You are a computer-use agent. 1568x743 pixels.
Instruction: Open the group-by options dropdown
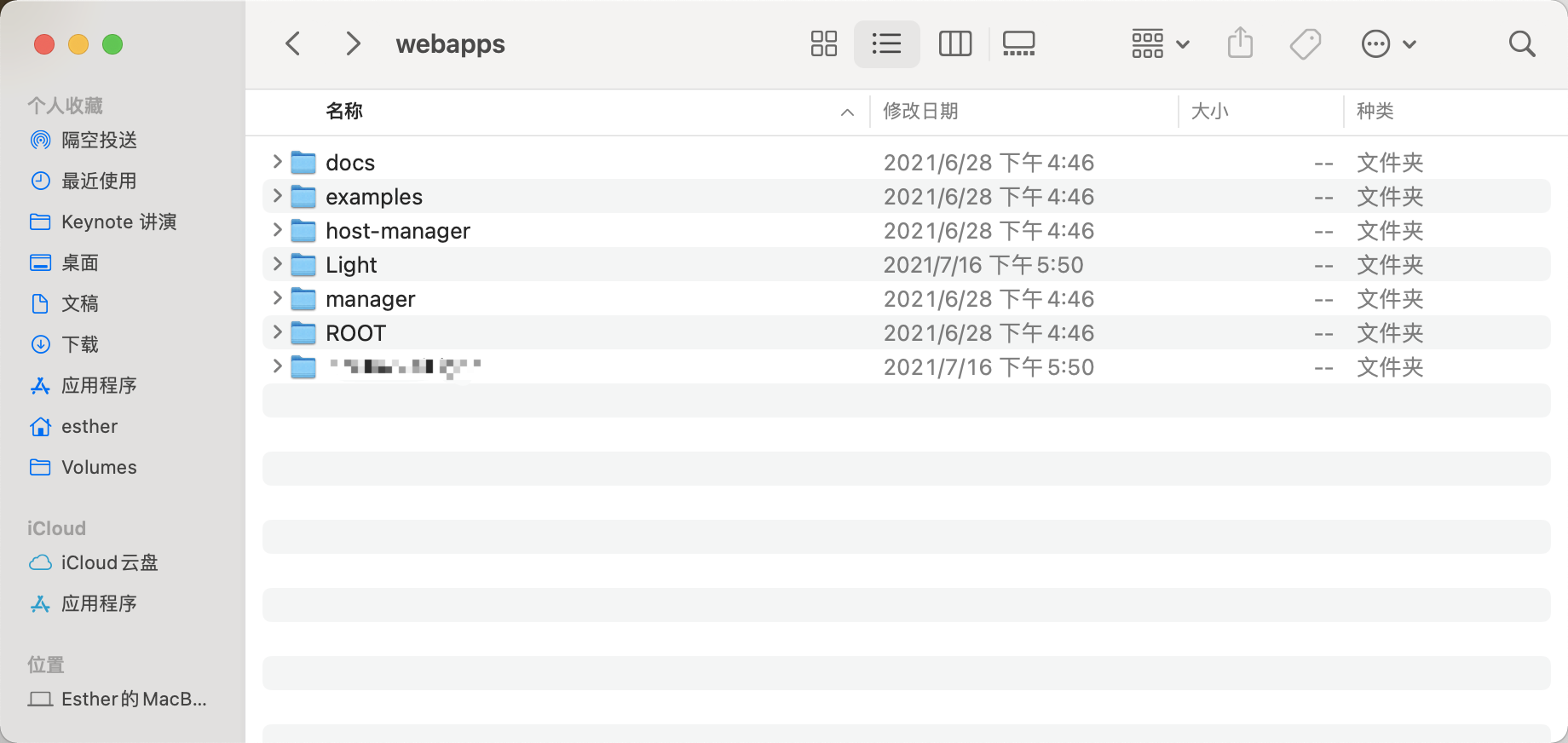tap(1160, 43)
